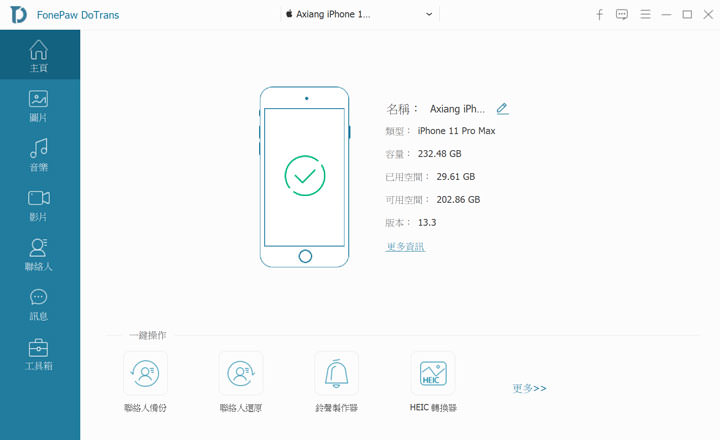
Task: Click the 13.3 version value
Action: 427,223
